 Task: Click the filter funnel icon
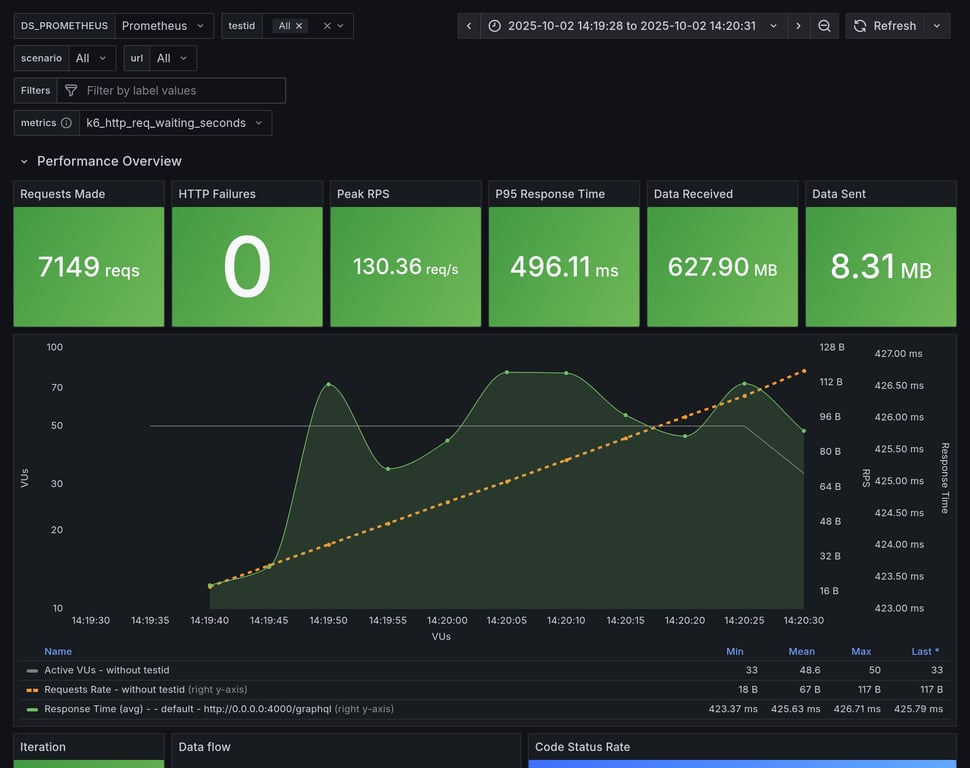click(71, 91)
